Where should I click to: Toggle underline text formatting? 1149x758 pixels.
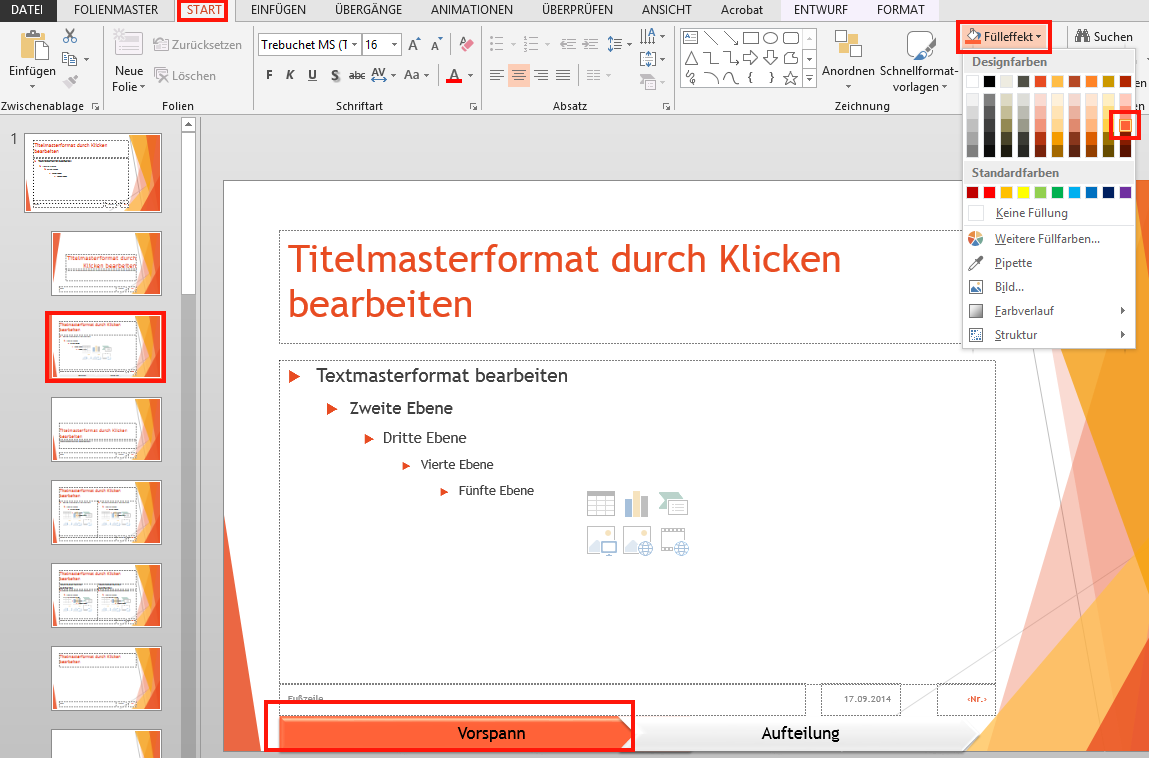point(312,76)
